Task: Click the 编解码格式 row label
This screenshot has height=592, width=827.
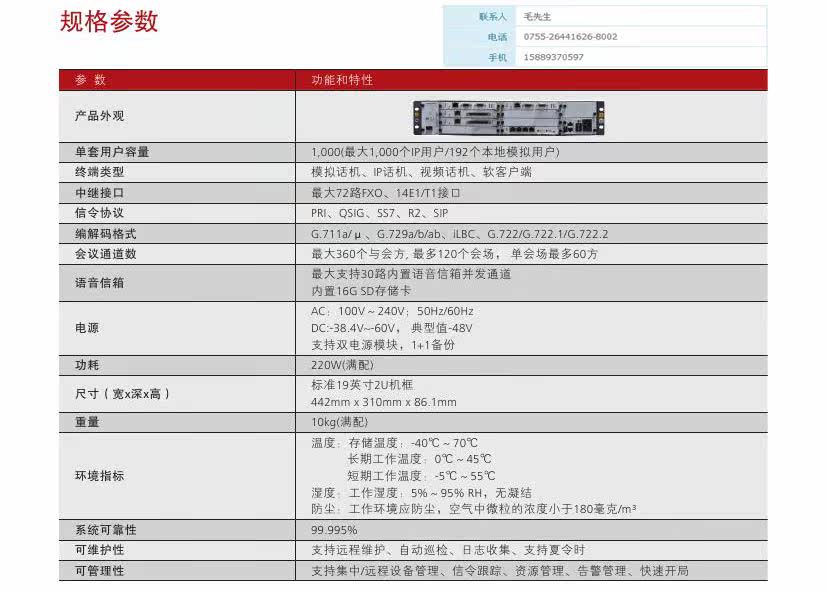Action: [x=105, y=234]
